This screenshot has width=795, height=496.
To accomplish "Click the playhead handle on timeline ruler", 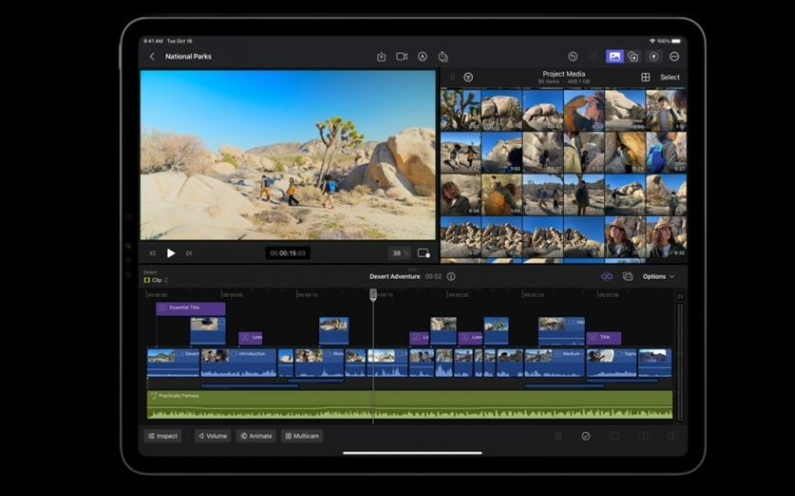I will coord(373,294).
